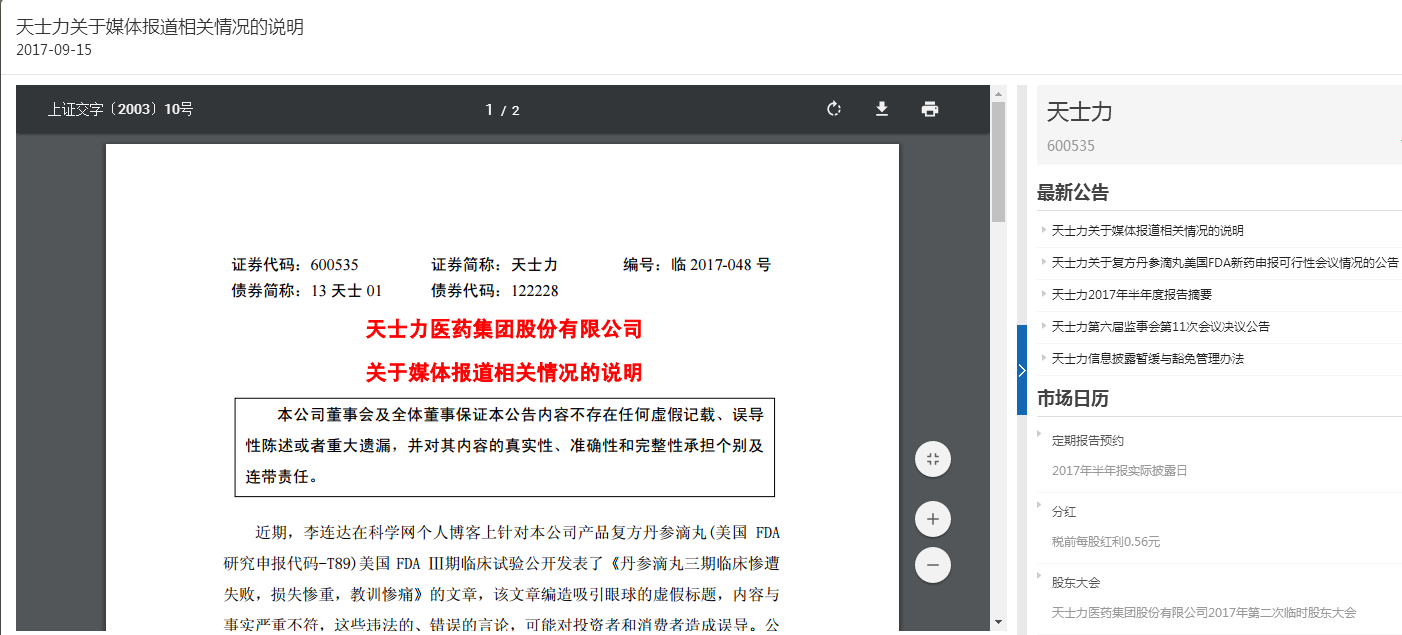Collapse the right sidebar with blue arrow
This screenshot has height=635, width=1402.
click(1021, 370)
